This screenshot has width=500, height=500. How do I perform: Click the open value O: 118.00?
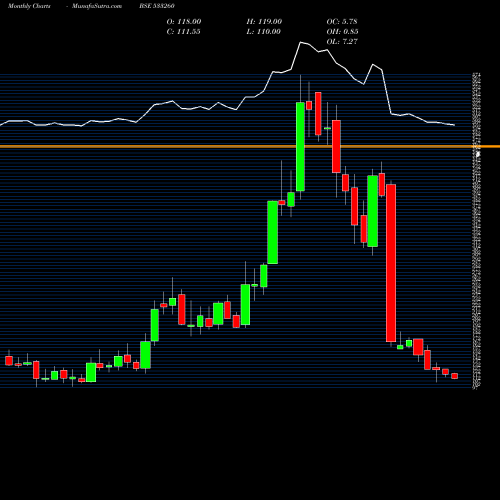tap(184, 22)
